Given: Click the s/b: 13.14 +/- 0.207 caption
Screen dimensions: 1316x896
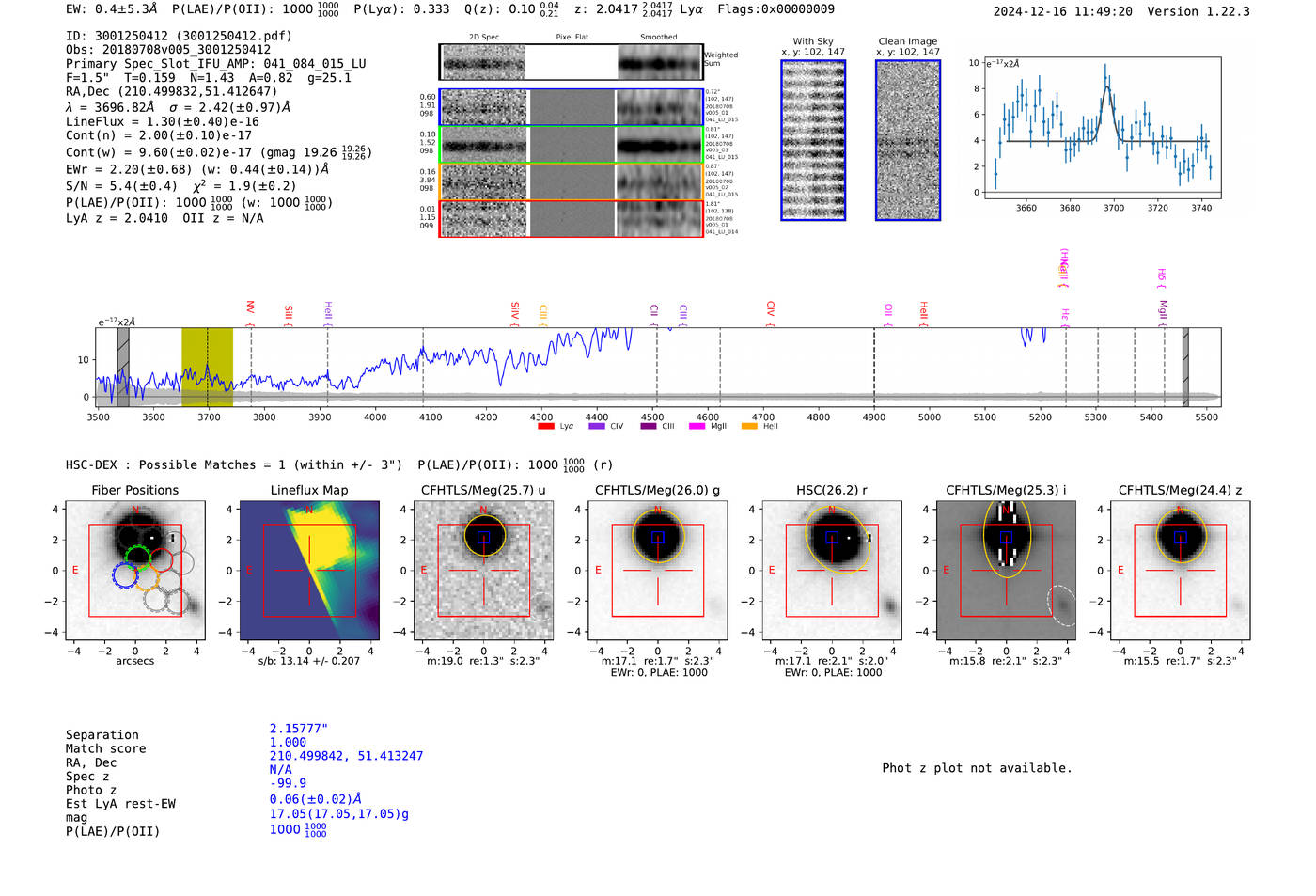Looking at the screenshot, I should 309,661.
